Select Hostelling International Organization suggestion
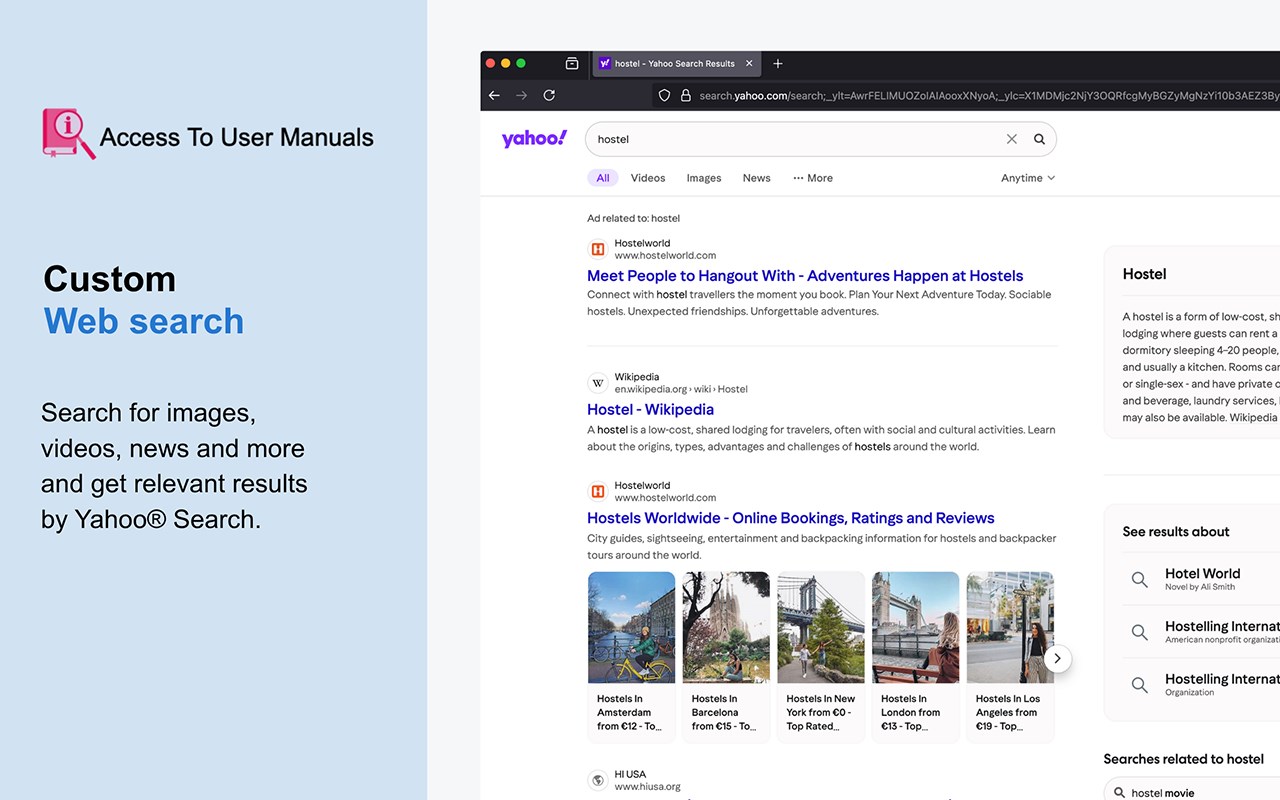Image resolution: width=1280 pixels, height=800 pixels. tap(1222, 685)
